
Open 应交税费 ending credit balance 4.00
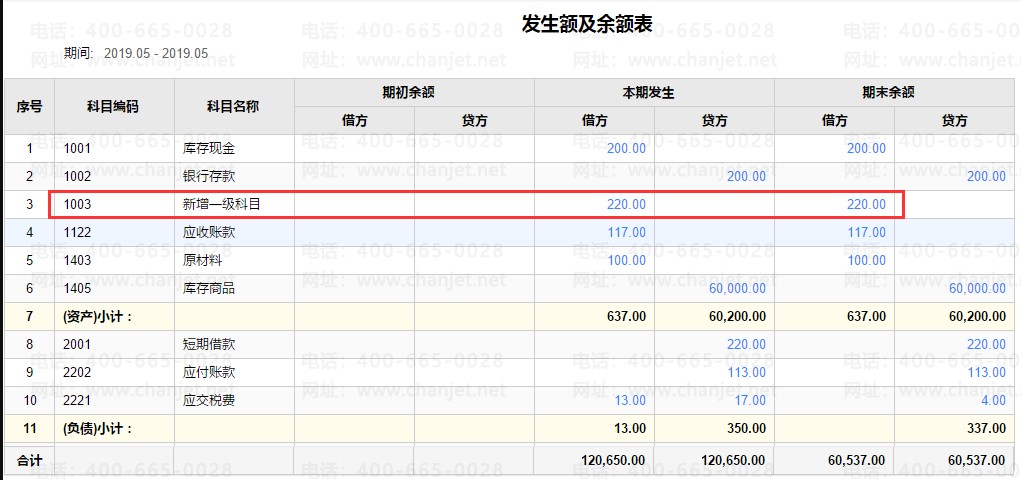point(993,400)
